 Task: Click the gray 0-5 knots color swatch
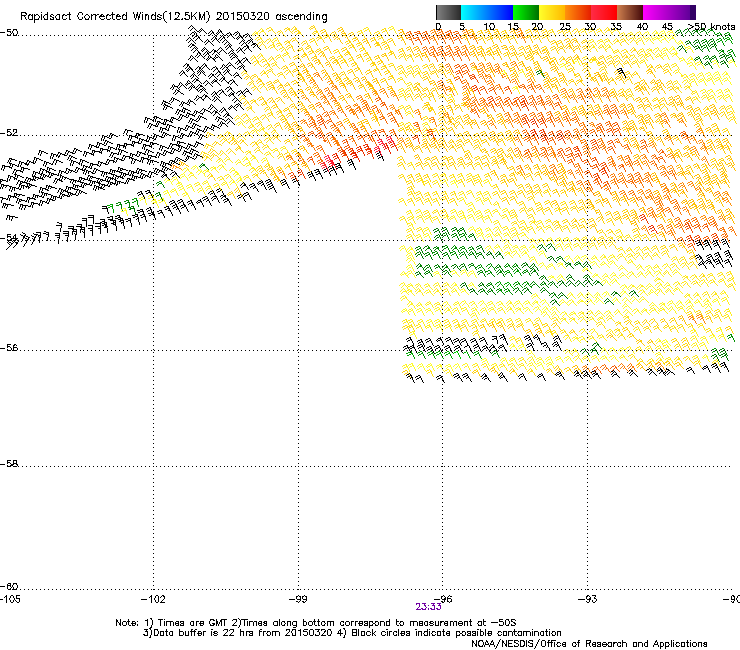click(448, 12)
